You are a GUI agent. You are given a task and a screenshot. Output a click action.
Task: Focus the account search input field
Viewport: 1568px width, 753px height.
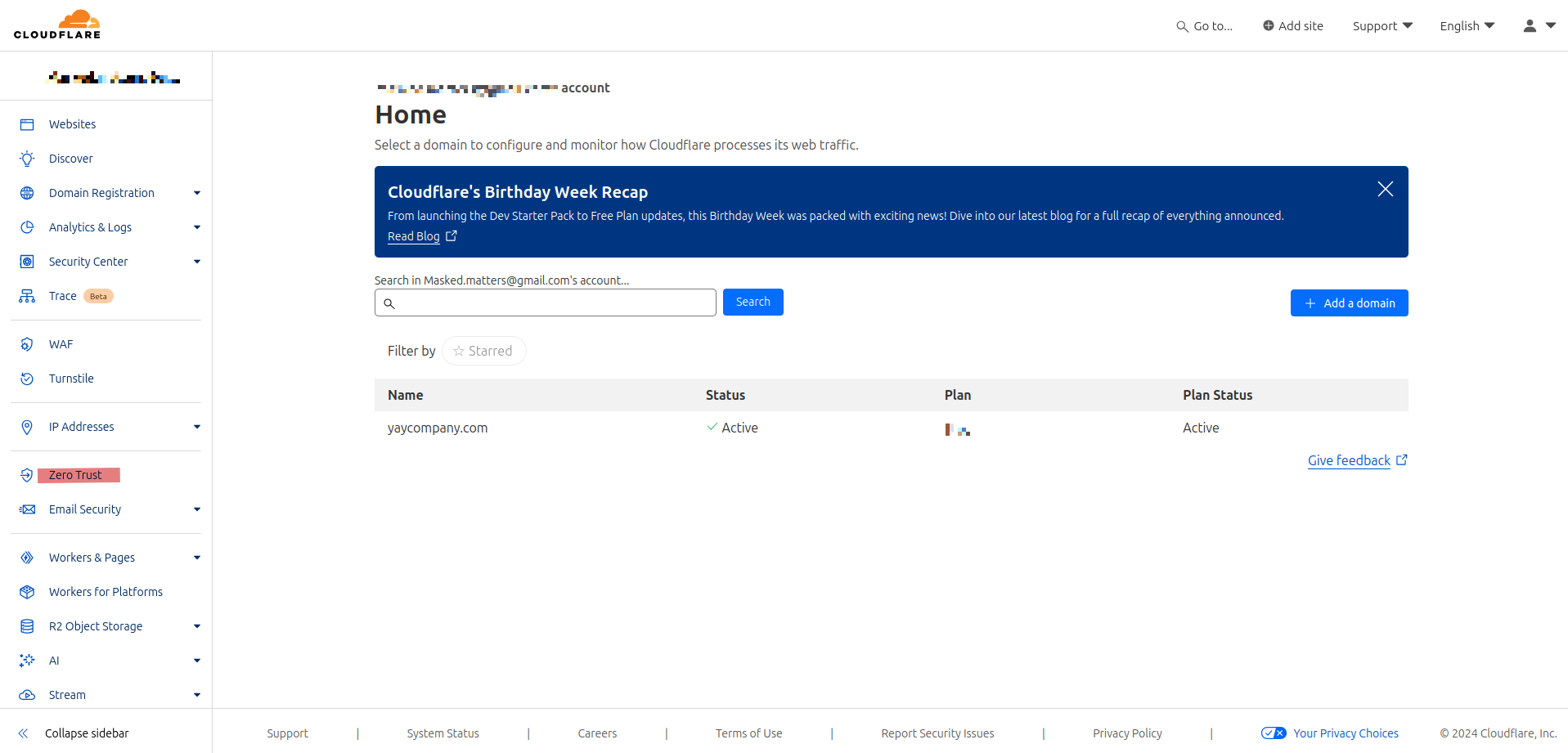click(546, 303)
